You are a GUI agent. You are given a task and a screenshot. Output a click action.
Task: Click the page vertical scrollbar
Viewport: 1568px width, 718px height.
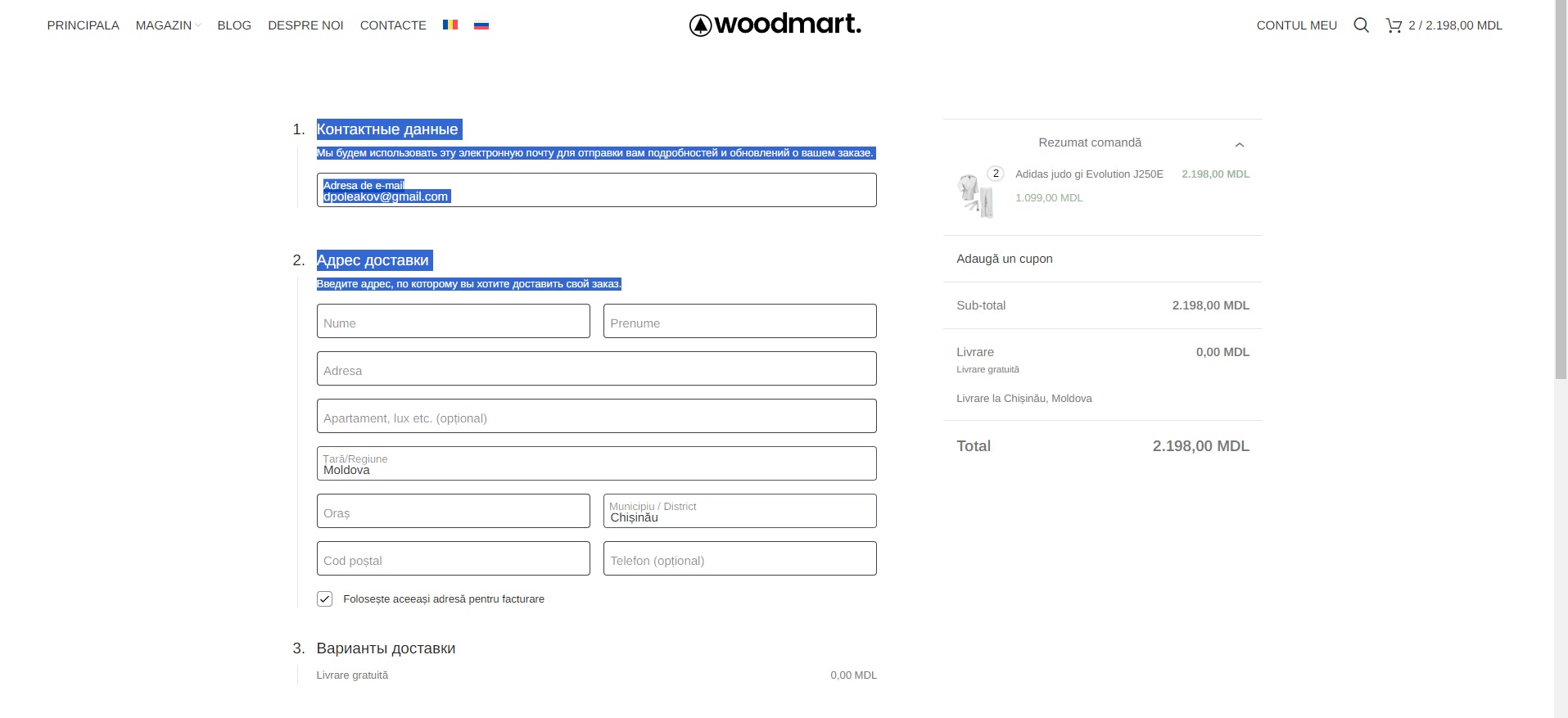click(1561, 359)
